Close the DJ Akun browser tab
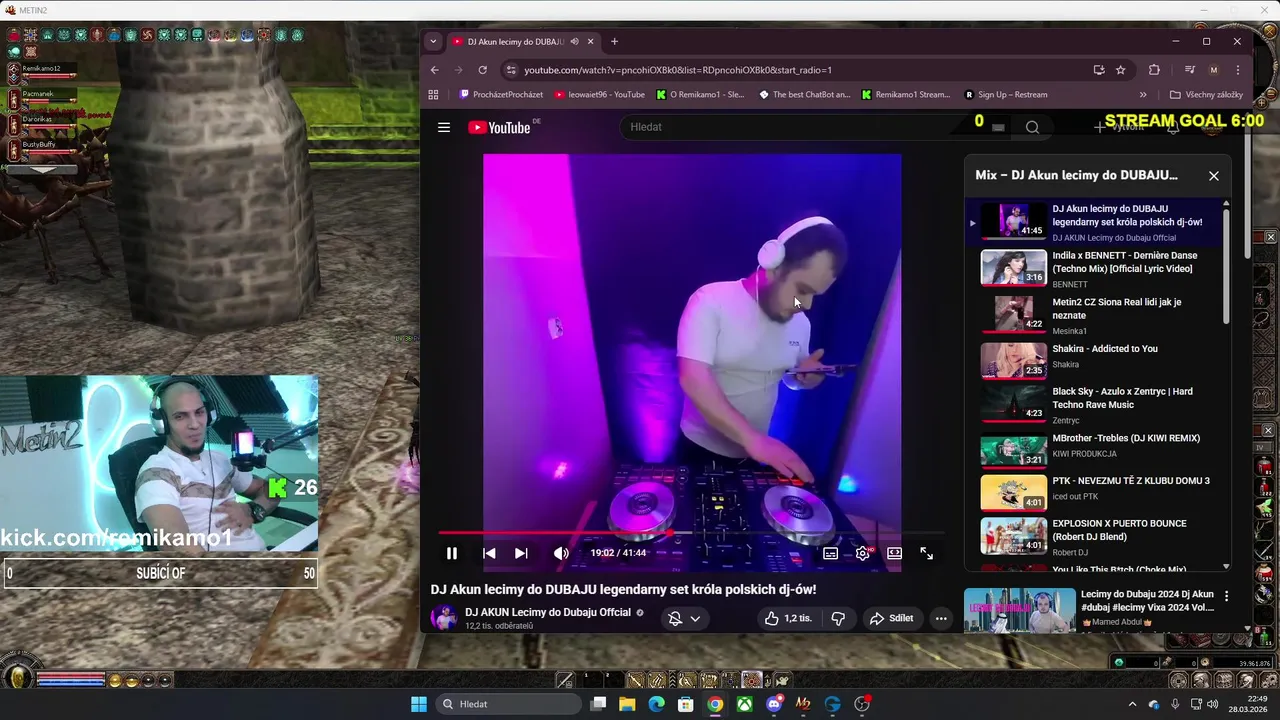Screen dimensions: 1280x720 click(590, 42)
